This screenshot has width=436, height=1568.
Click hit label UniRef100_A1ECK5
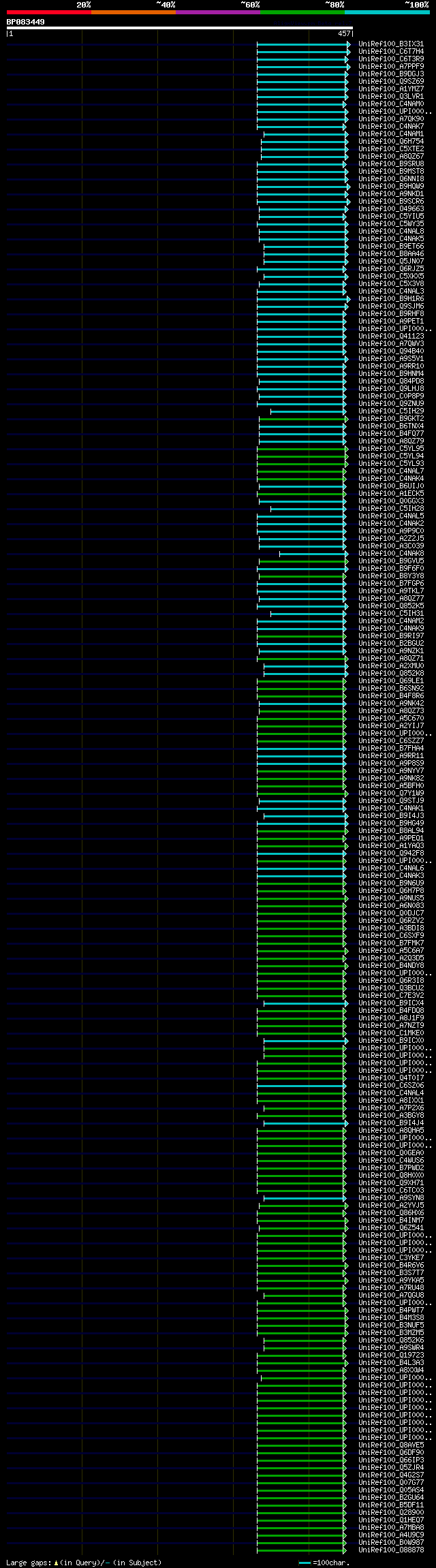[x=391, y=494]
